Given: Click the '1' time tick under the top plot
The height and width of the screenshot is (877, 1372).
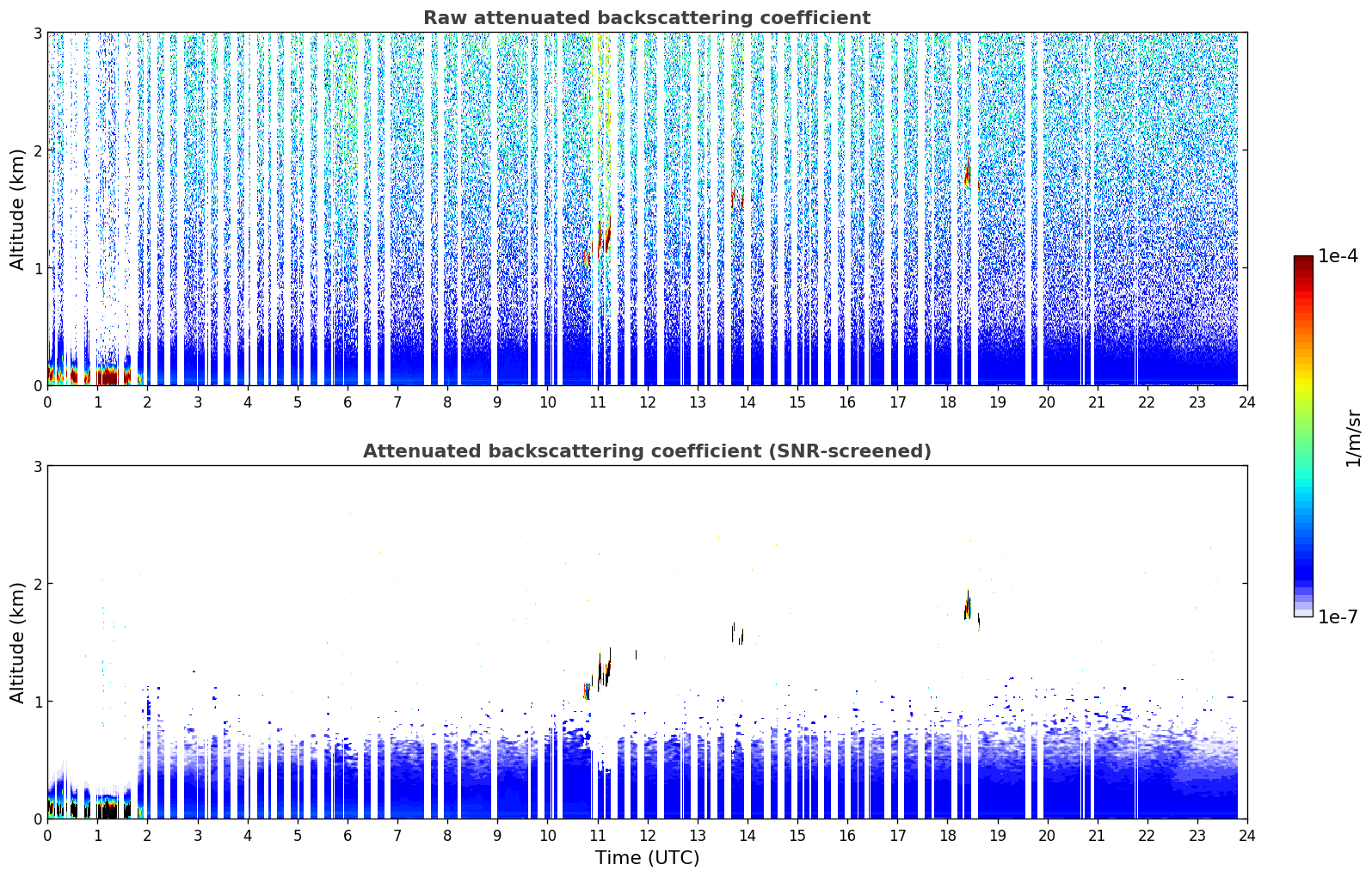Looking at the screenshot, I should [x=97, y=402].
